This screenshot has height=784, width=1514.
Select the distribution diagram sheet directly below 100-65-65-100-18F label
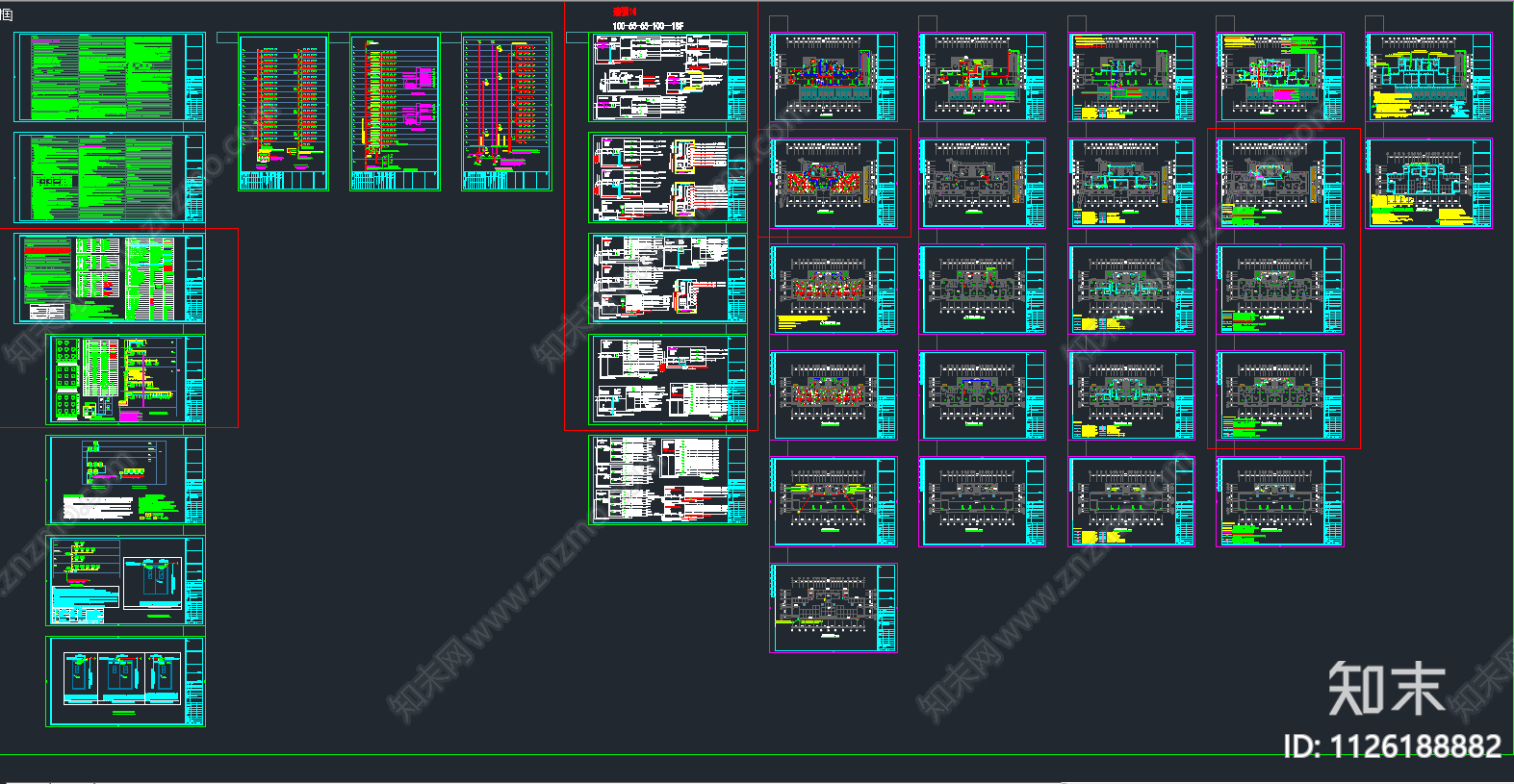pos(668,77)
